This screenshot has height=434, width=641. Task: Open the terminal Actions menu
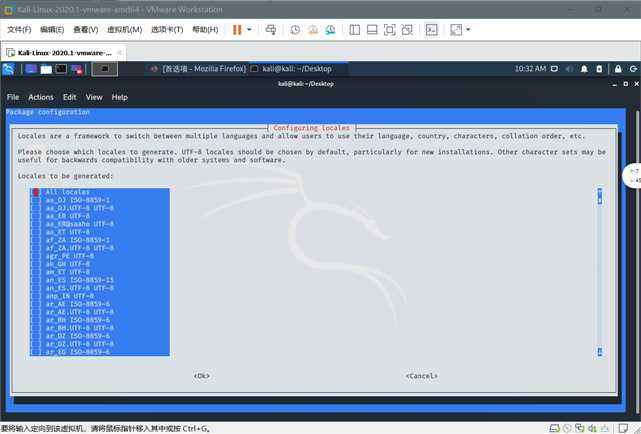(x=41, y=97)
